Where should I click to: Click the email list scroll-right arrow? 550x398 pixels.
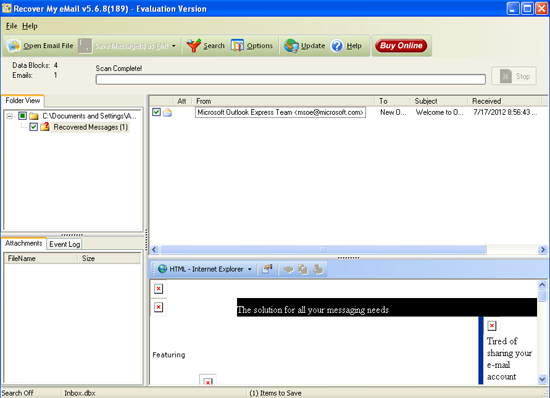(543, 250)
